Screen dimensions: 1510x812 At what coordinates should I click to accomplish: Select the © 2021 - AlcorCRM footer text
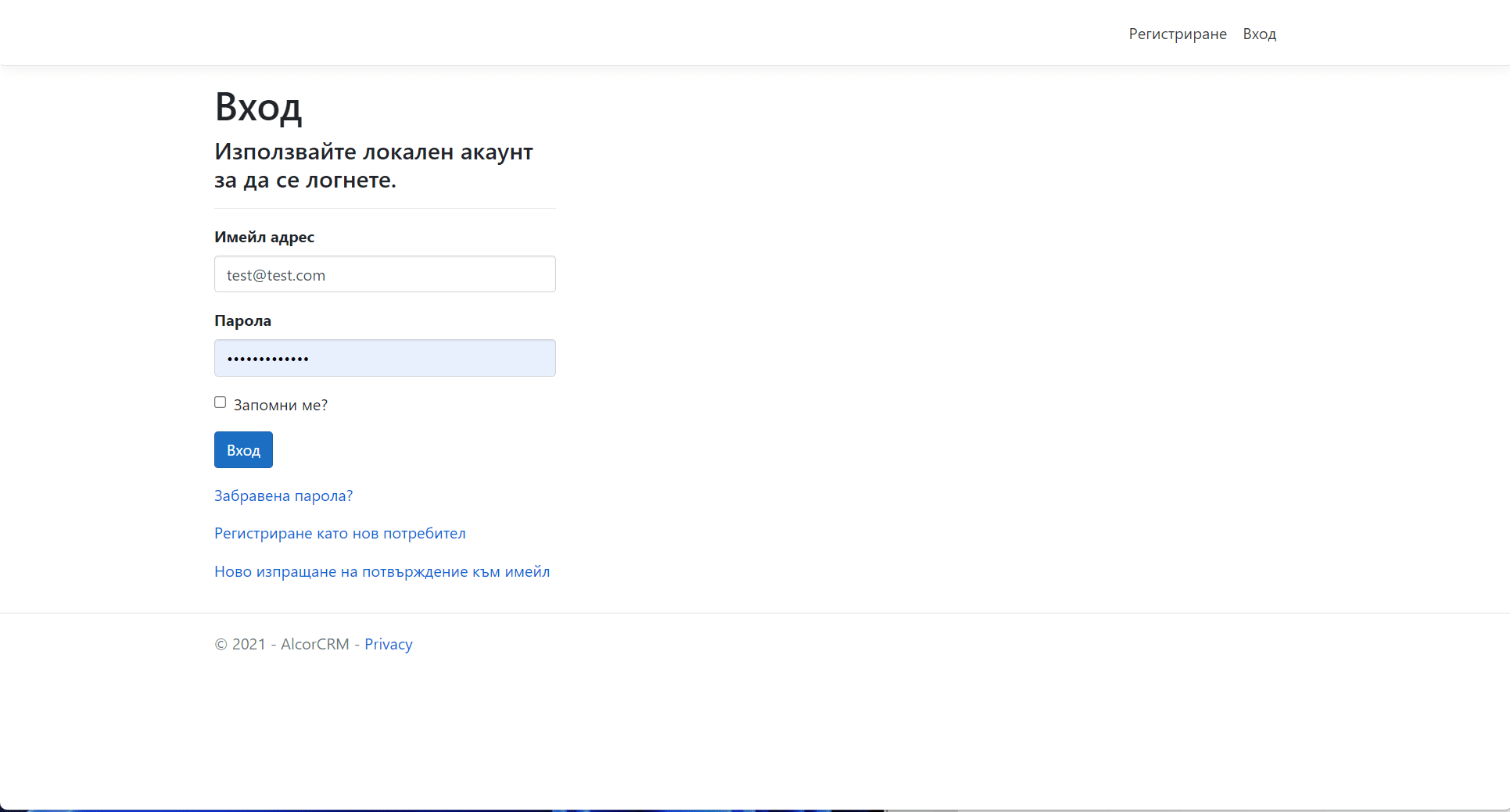coord(282,644)
